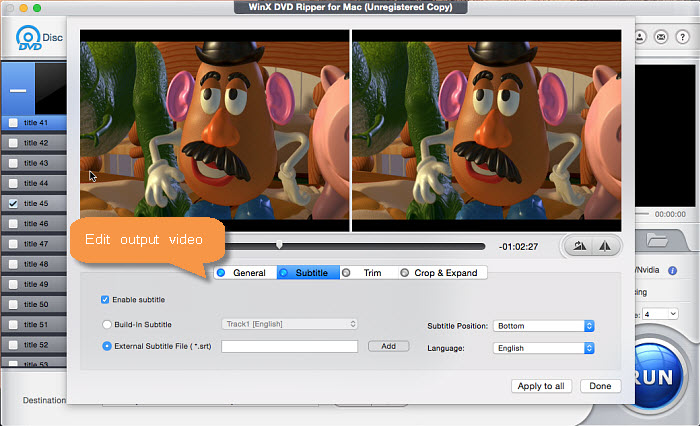This screenshot has width=700, height=426.
Task: Click the original video preview pane
Action: (x=215, y=130)
